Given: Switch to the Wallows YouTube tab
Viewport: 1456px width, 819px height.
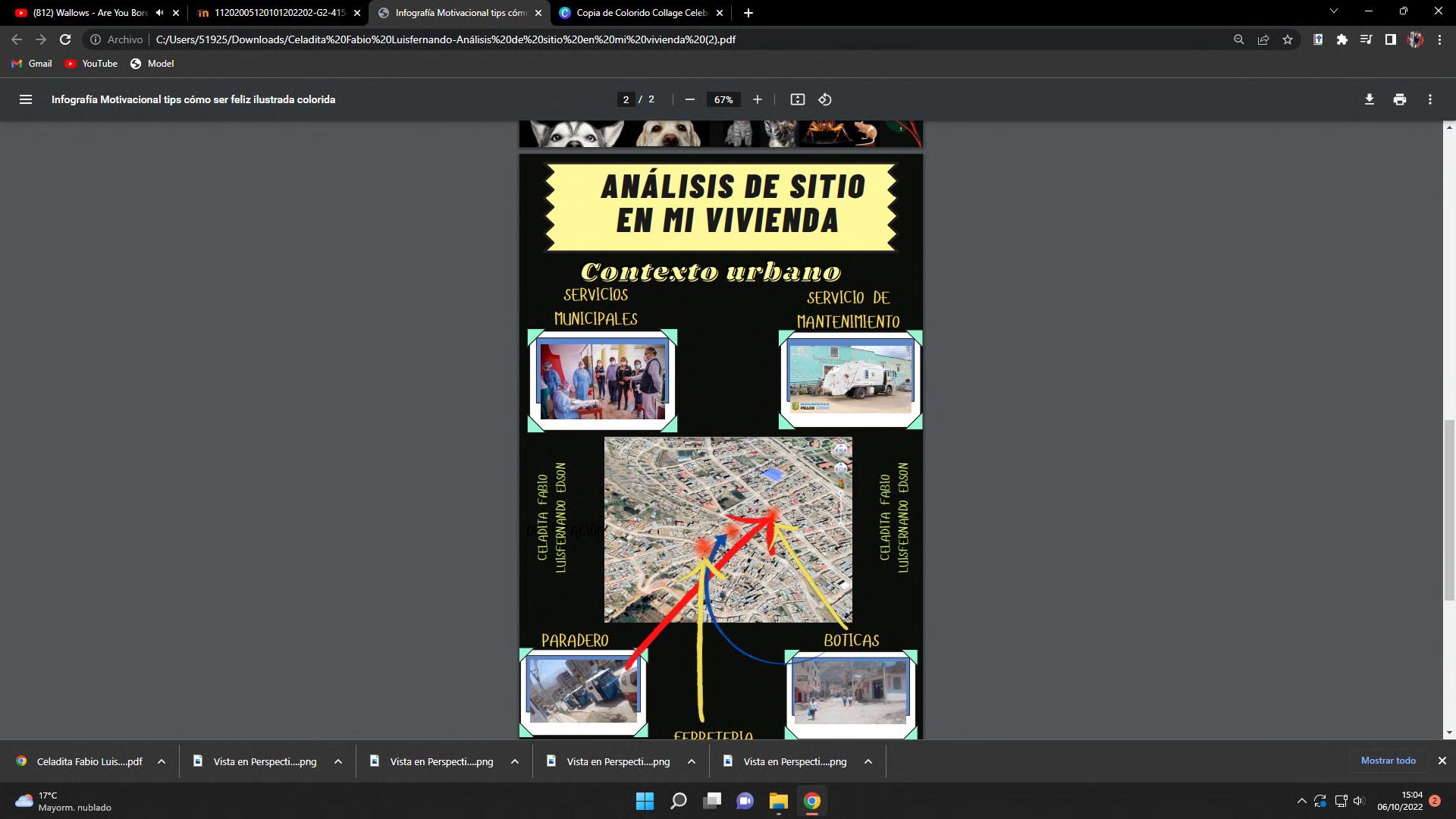Looking at the screenshot, I should click(87, 13).
